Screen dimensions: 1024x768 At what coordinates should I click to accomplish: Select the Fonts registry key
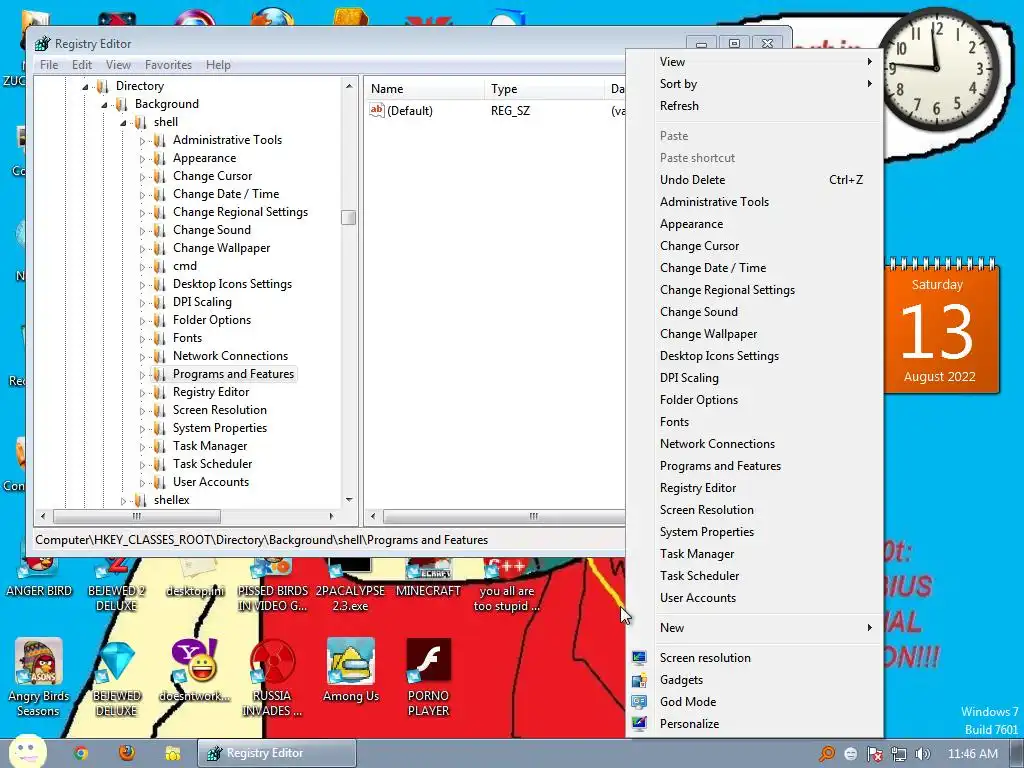187,338
